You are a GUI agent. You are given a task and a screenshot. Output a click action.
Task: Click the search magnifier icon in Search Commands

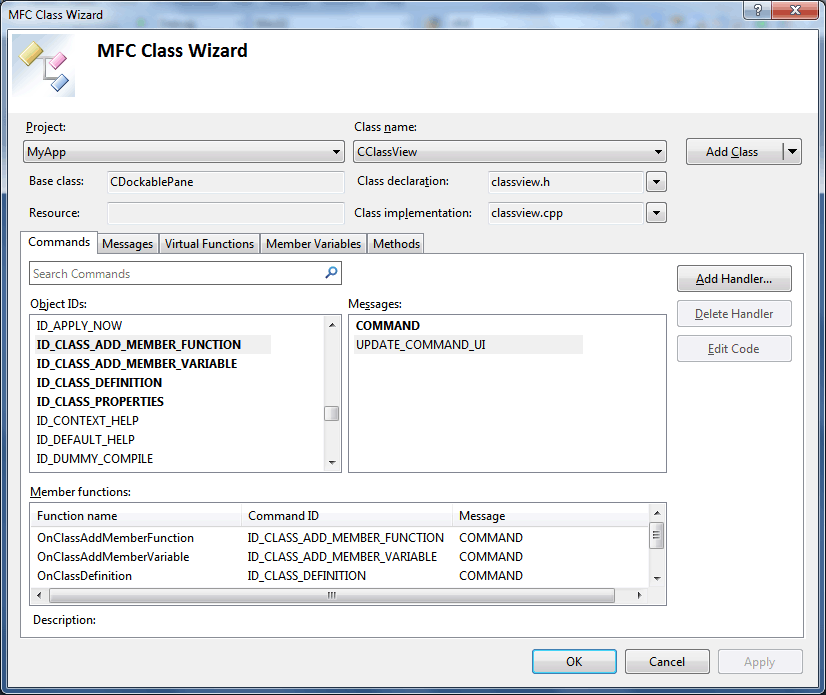point(331,272)
